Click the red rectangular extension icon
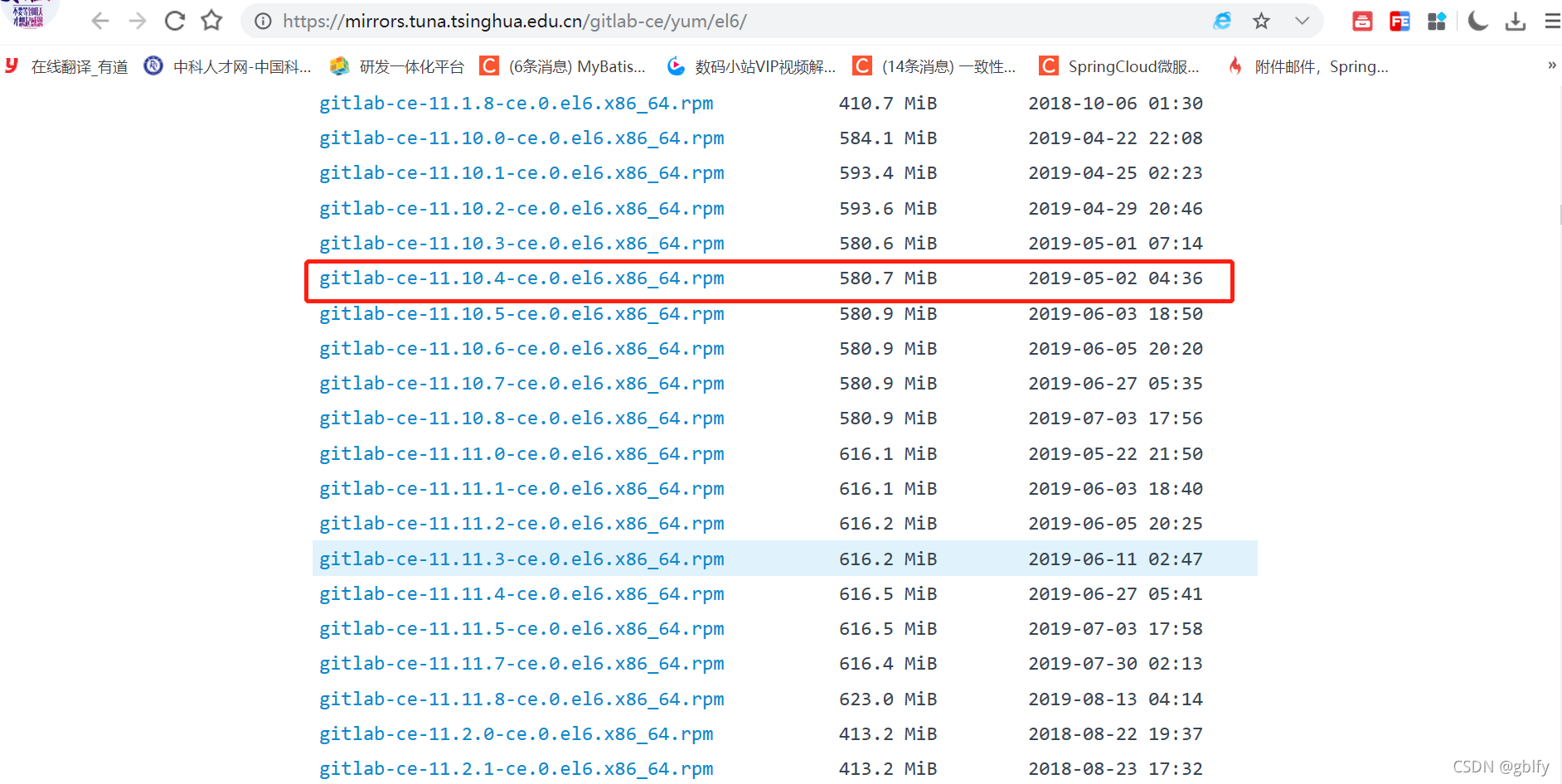Viewport: 1562px width, 784px height. point(1362,22)
